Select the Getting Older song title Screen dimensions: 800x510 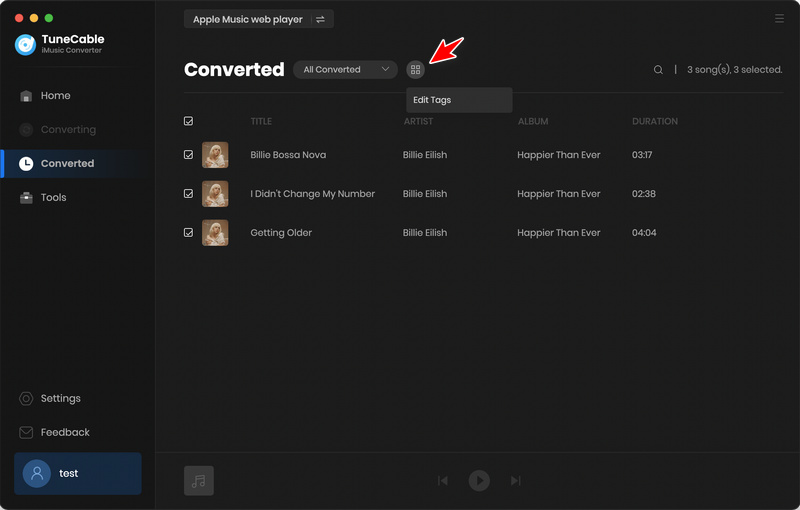281,233
